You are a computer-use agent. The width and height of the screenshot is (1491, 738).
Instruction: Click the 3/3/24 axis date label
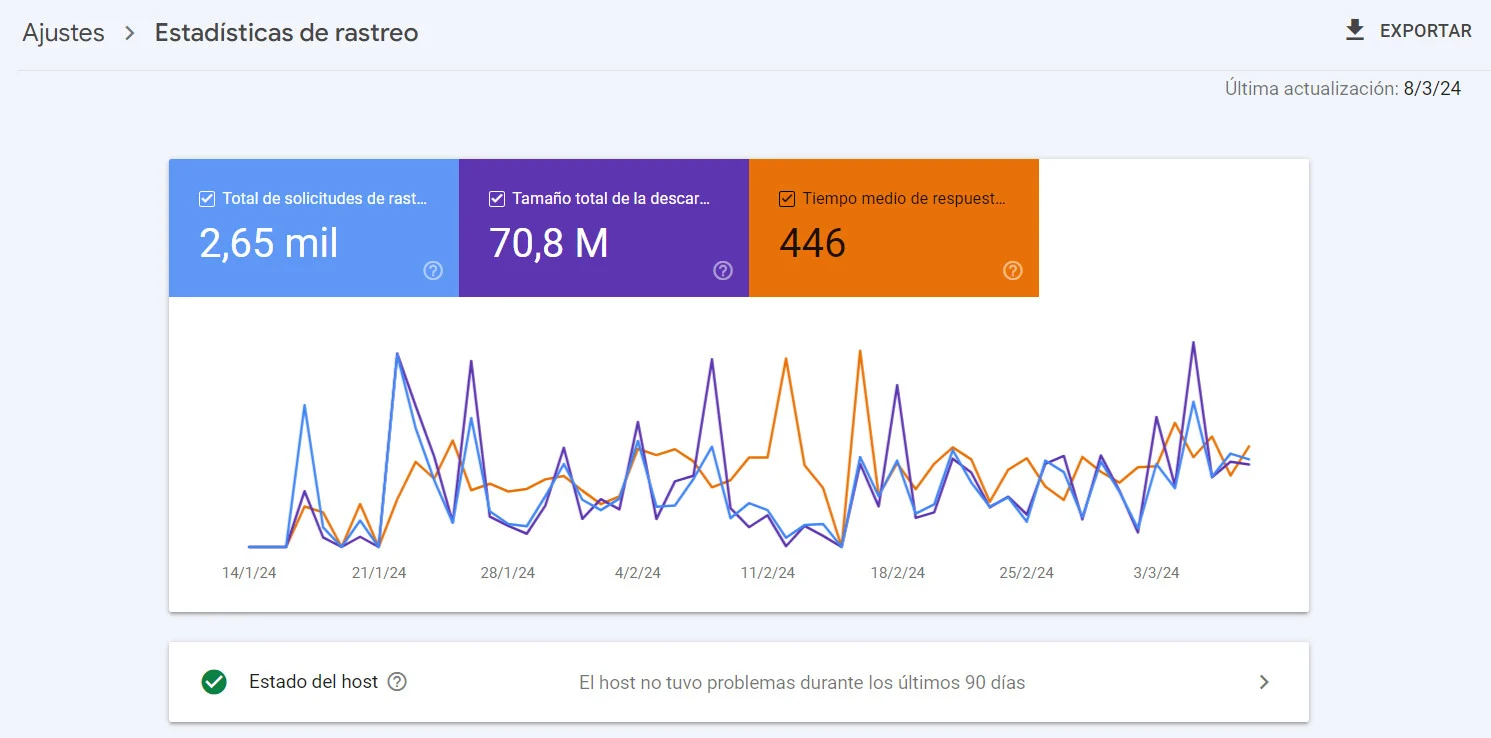[1157, 573]
